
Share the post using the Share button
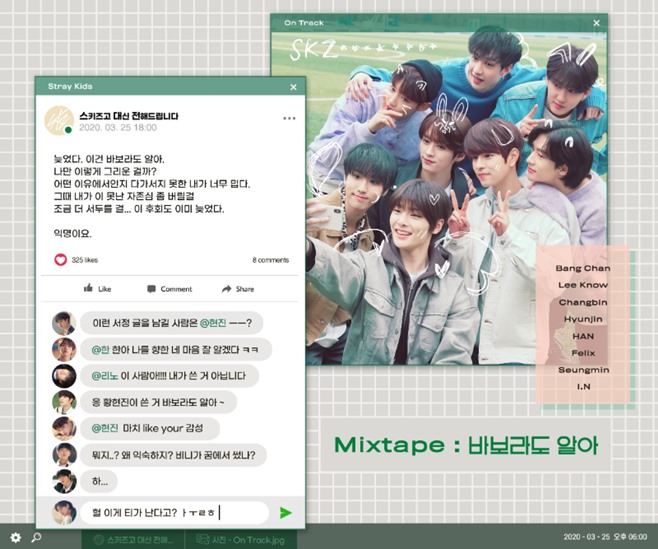point(237,288)
